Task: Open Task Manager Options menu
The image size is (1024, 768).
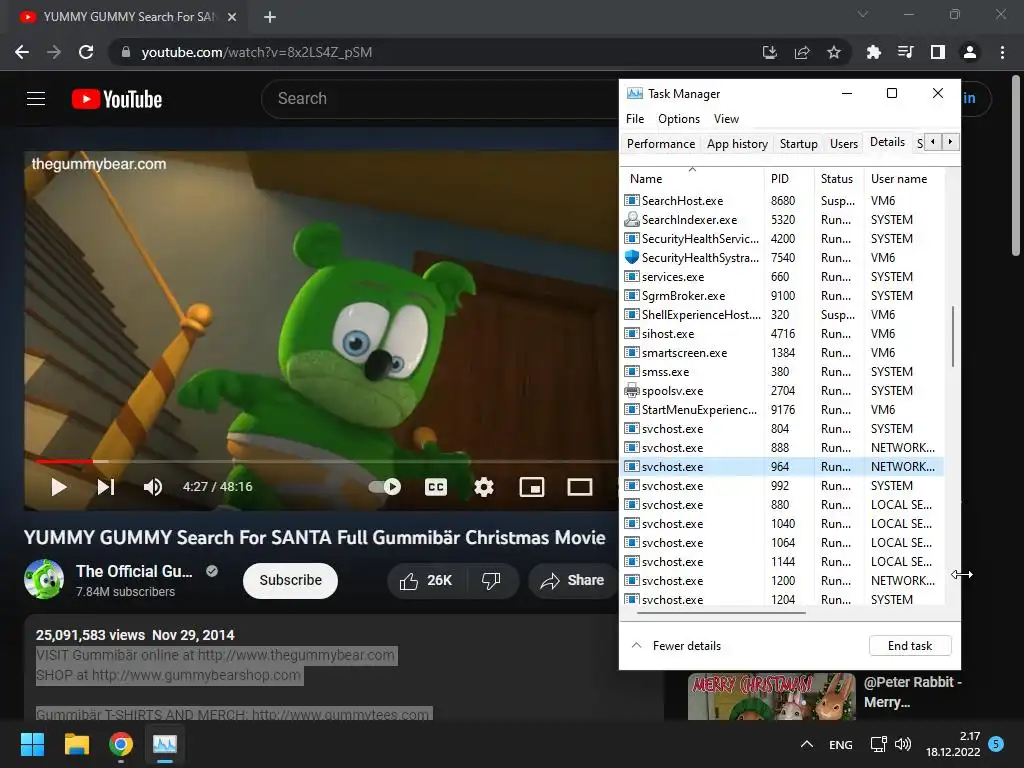Action: pos(679,119)
